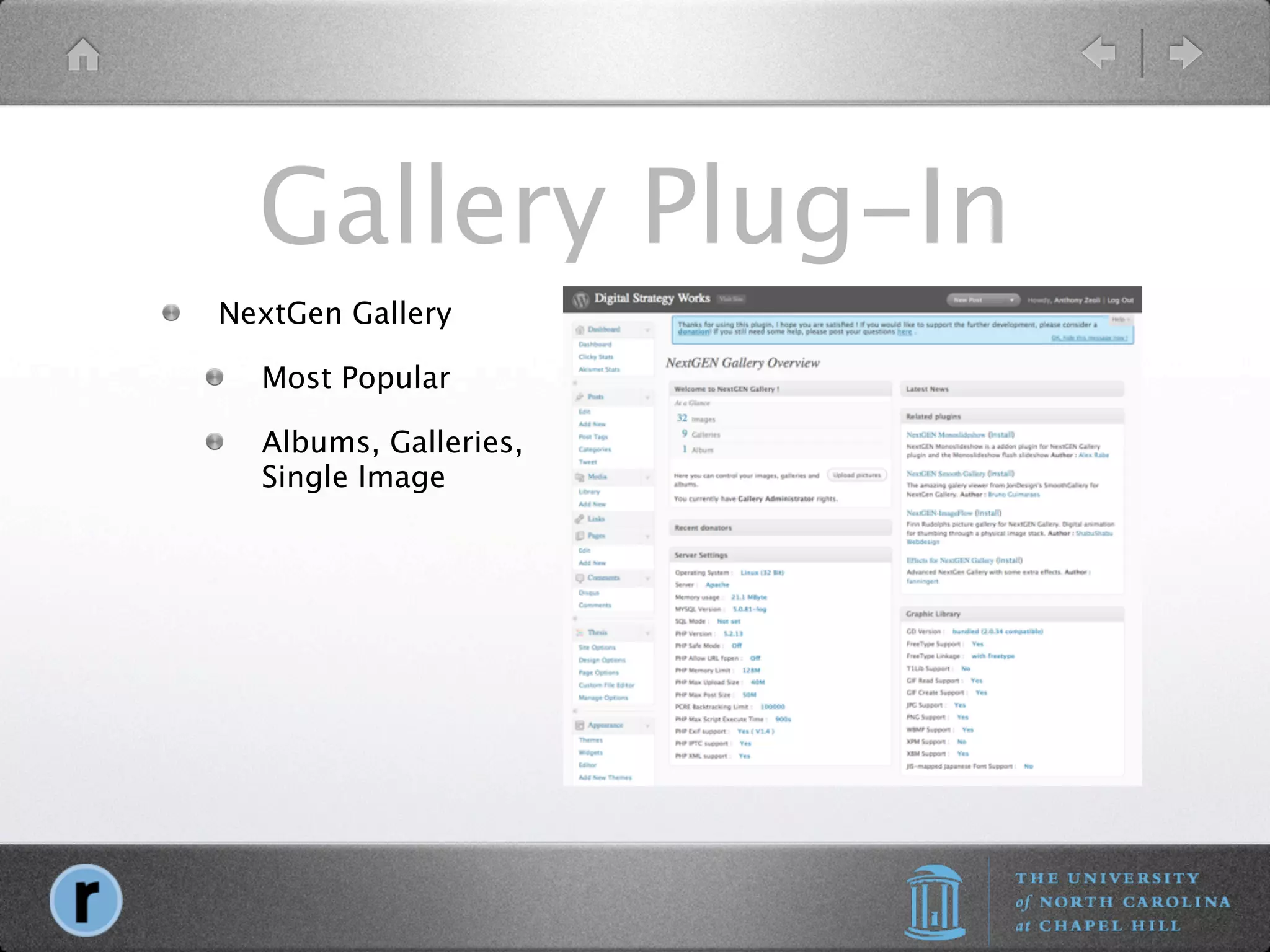Click the Appearance section icon

580,725
